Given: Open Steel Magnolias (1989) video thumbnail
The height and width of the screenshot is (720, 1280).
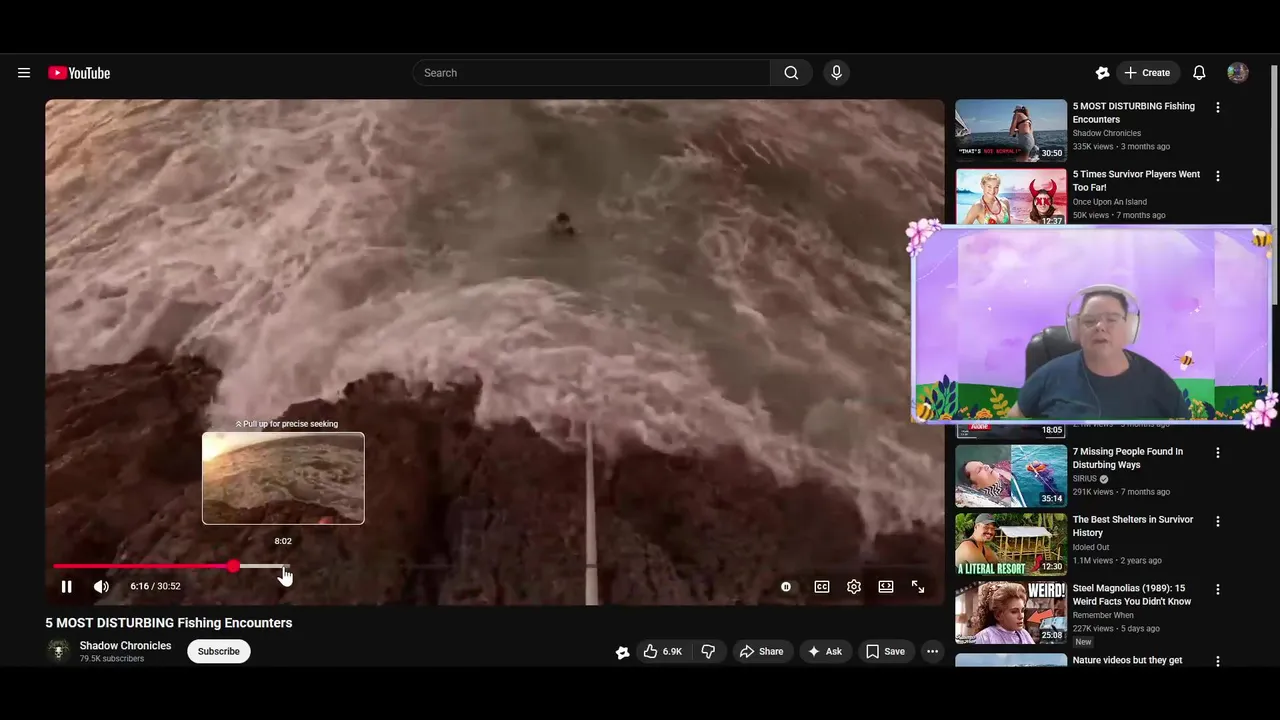Looking at the screenshot, I should pos(1011,612).
